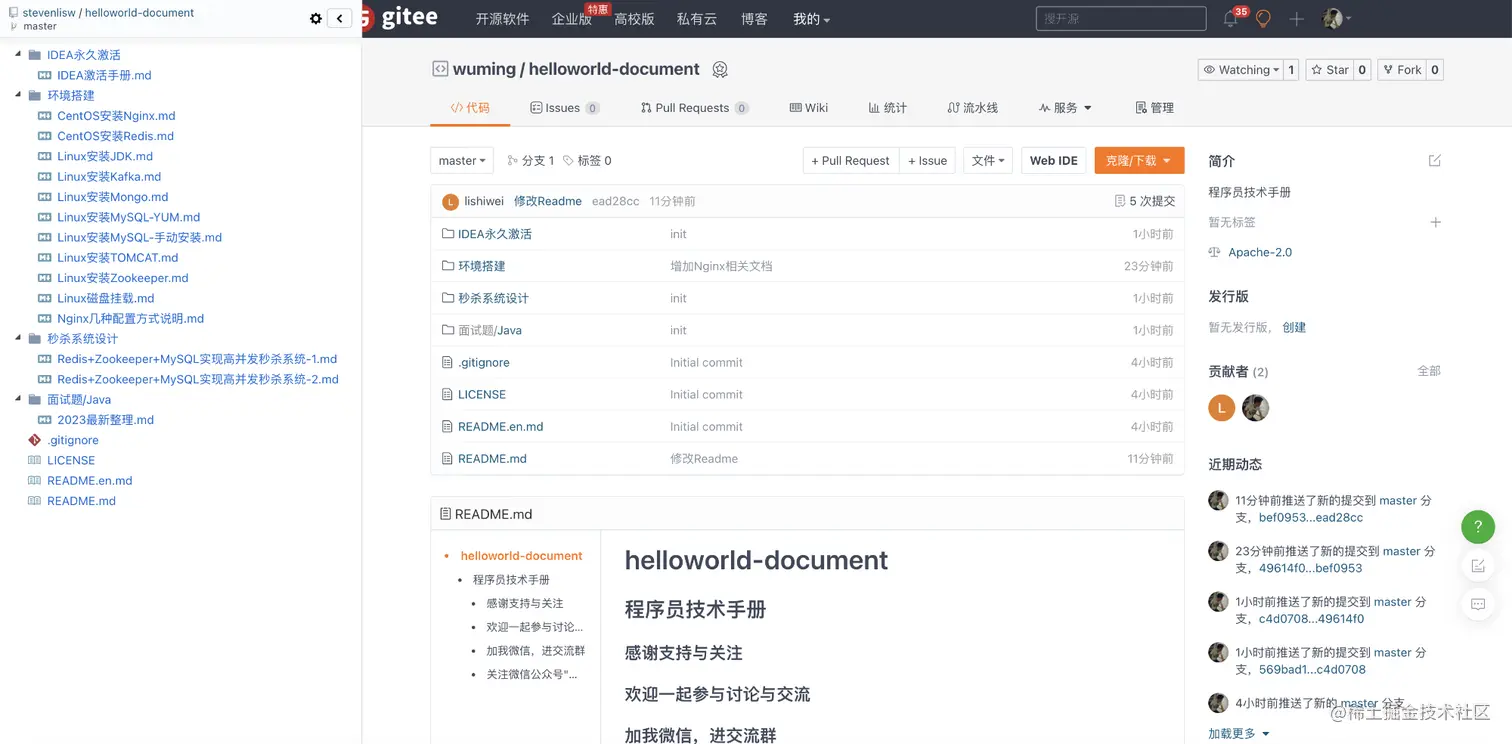Expand 加载更多 in recent activity
This screenshot has width=1512, height=744.
point(1239,733)
